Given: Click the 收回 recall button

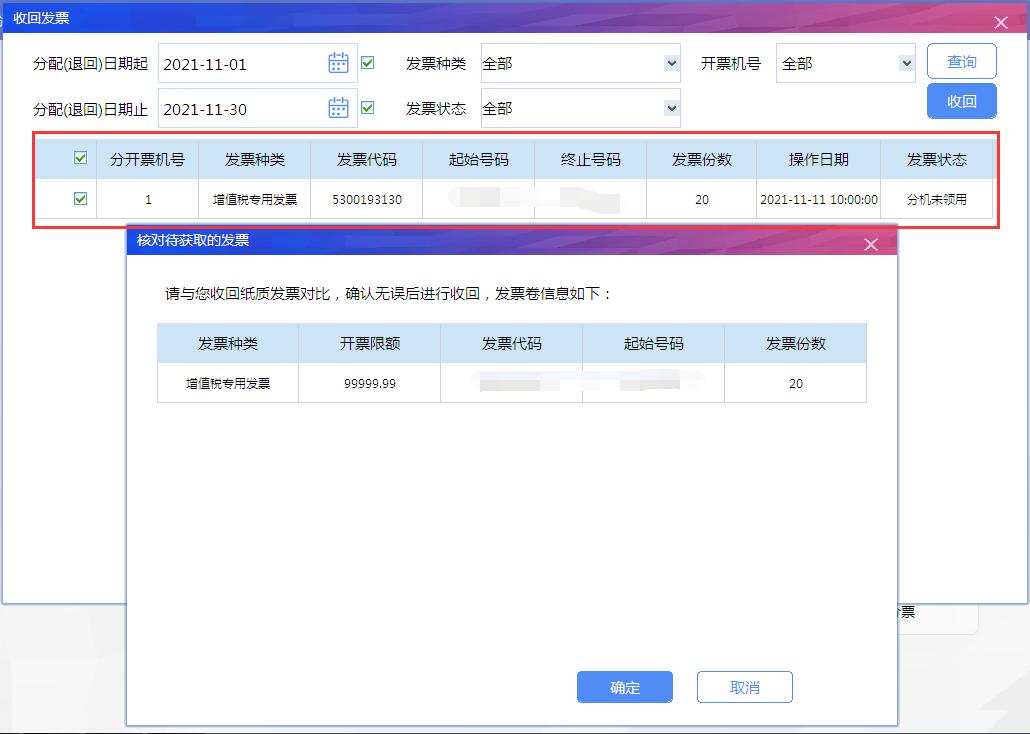Looking at the screenshot, I should 961,101.
